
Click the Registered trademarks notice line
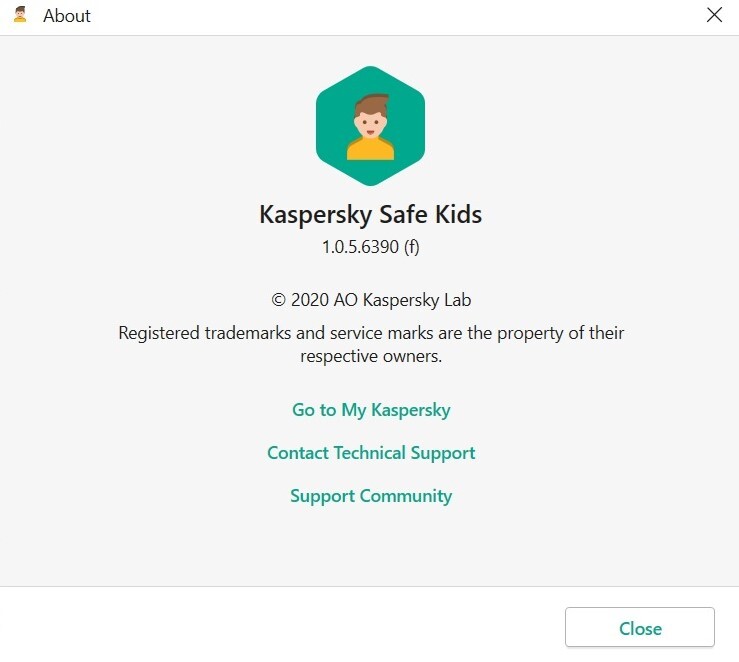(x=371, y=333)
